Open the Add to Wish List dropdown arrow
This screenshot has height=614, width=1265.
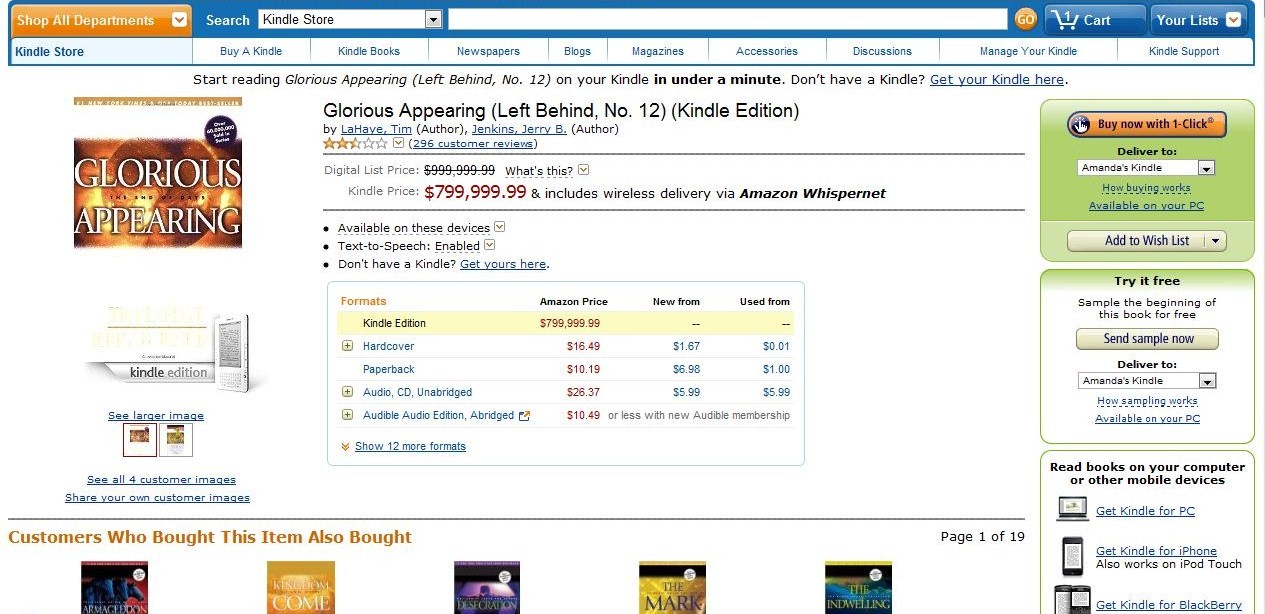[x=1216, y=241]
